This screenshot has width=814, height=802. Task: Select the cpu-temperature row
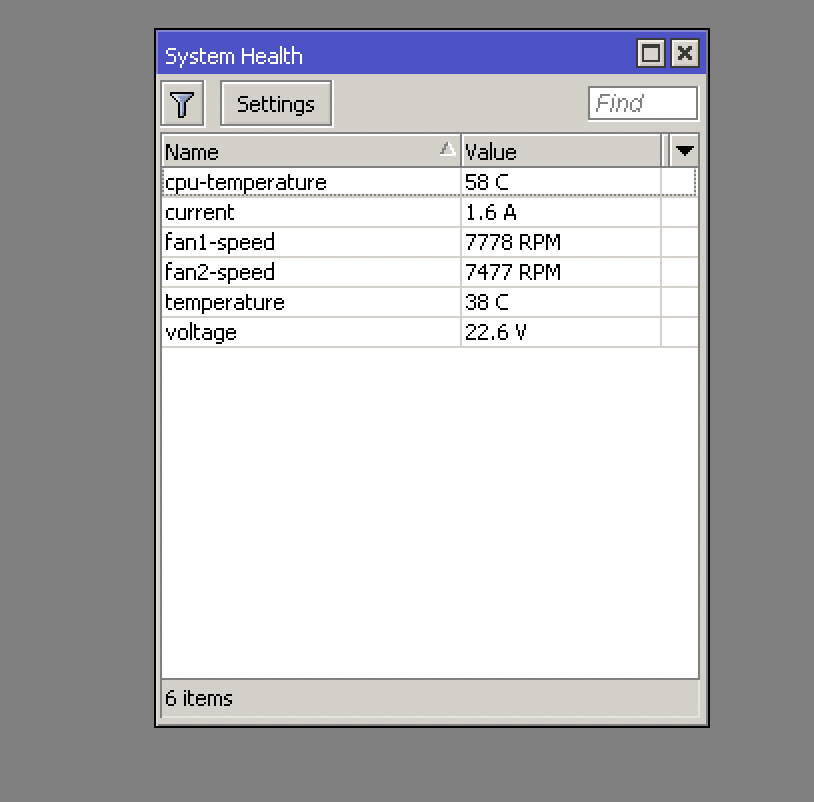pyautogui.click(x=246, y=182)
